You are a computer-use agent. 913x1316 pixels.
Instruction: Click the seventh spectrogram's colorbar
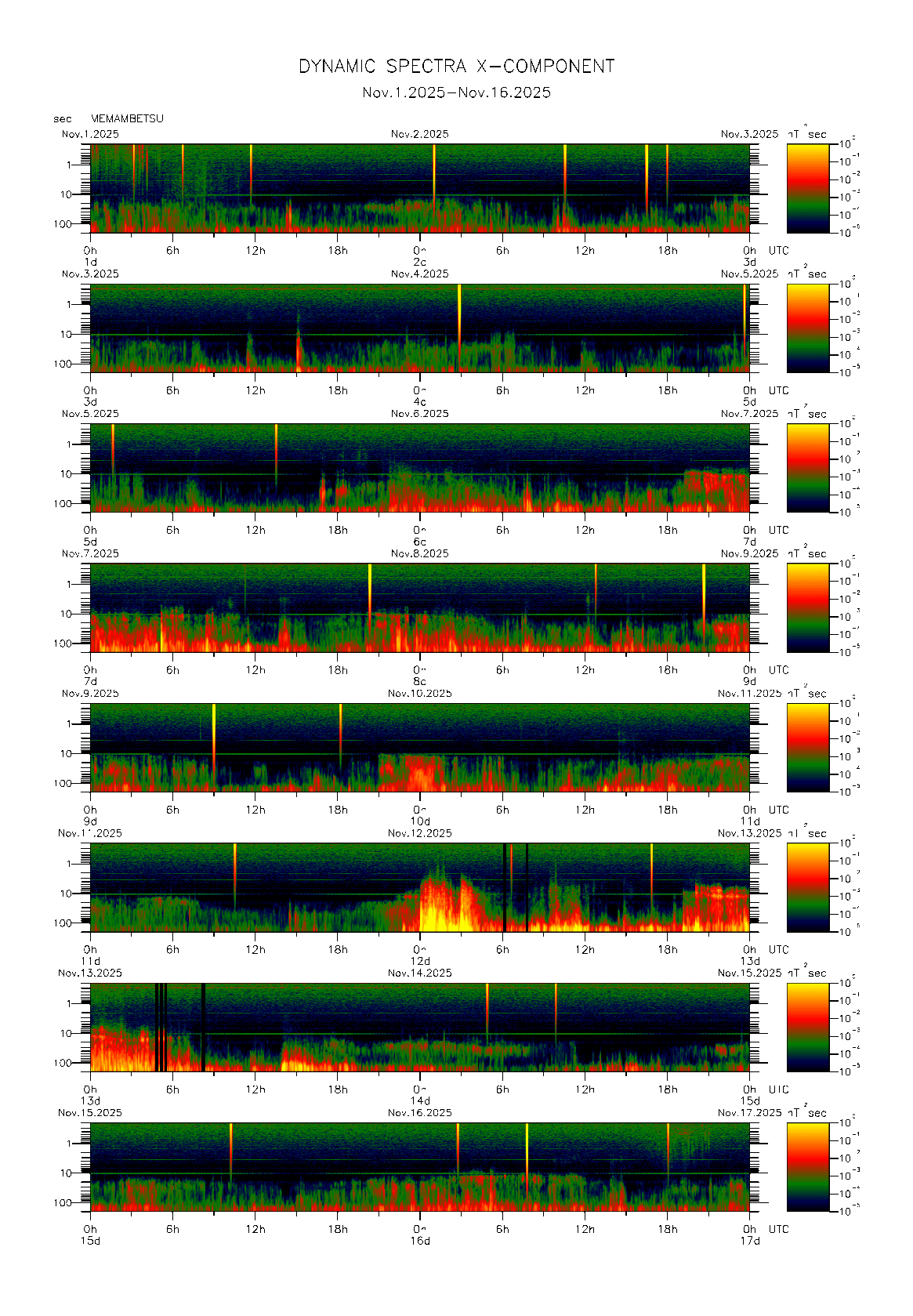tap(807, 1027)
